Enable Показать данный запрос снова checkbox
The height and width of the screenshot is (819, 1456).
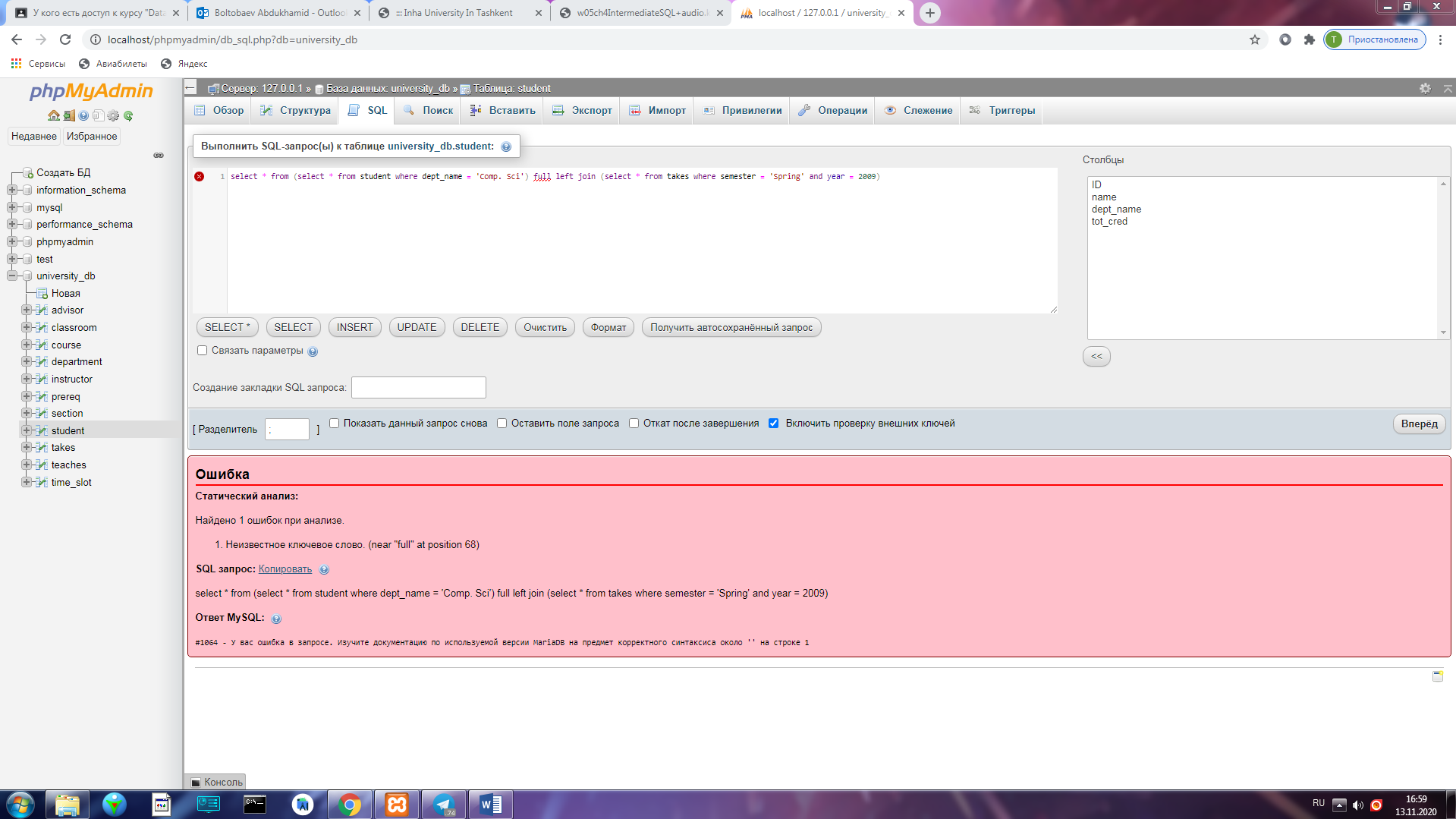coord(334,423)
